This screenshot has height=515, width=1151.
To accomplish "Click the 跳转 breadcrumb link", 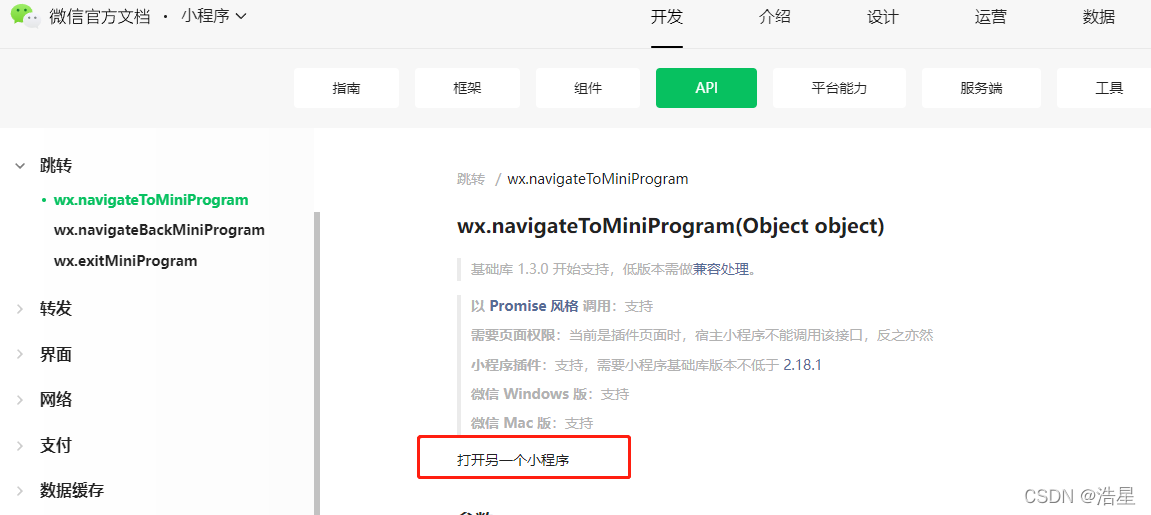I will pos(471,179).
